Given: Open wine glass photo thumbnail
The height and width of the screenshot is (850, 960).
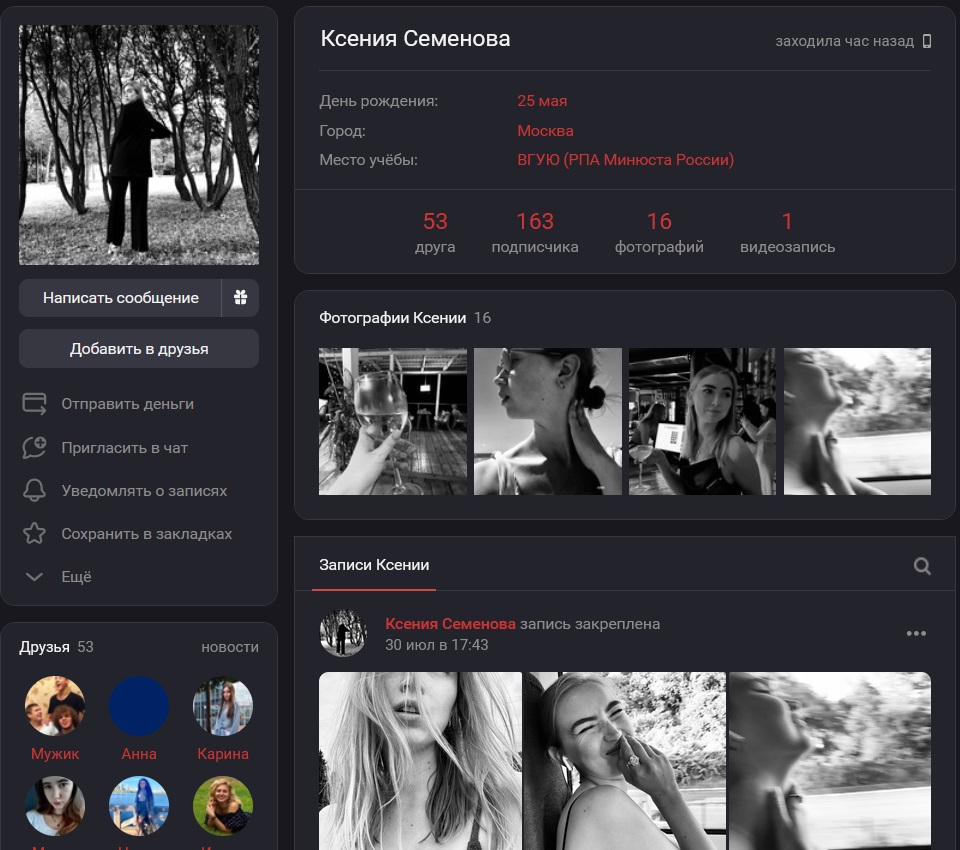Looking at the screenshot, I should (x=392, y=421).
